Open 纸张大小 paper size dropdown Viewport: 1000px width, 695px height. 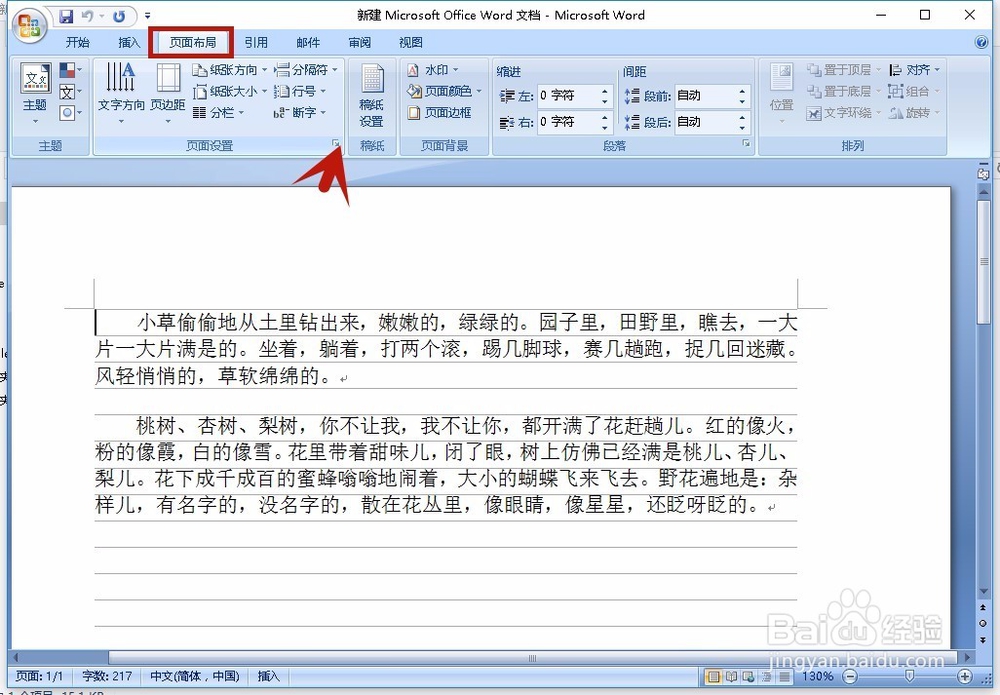point(230,91)
